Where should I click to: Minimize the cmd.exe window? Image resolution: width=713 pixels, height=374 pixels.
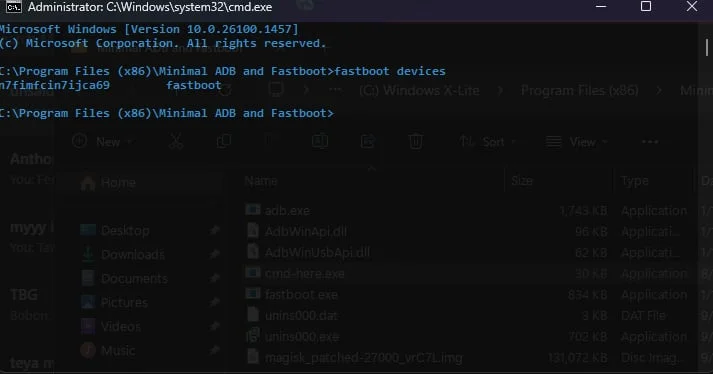tap(601, 6)
